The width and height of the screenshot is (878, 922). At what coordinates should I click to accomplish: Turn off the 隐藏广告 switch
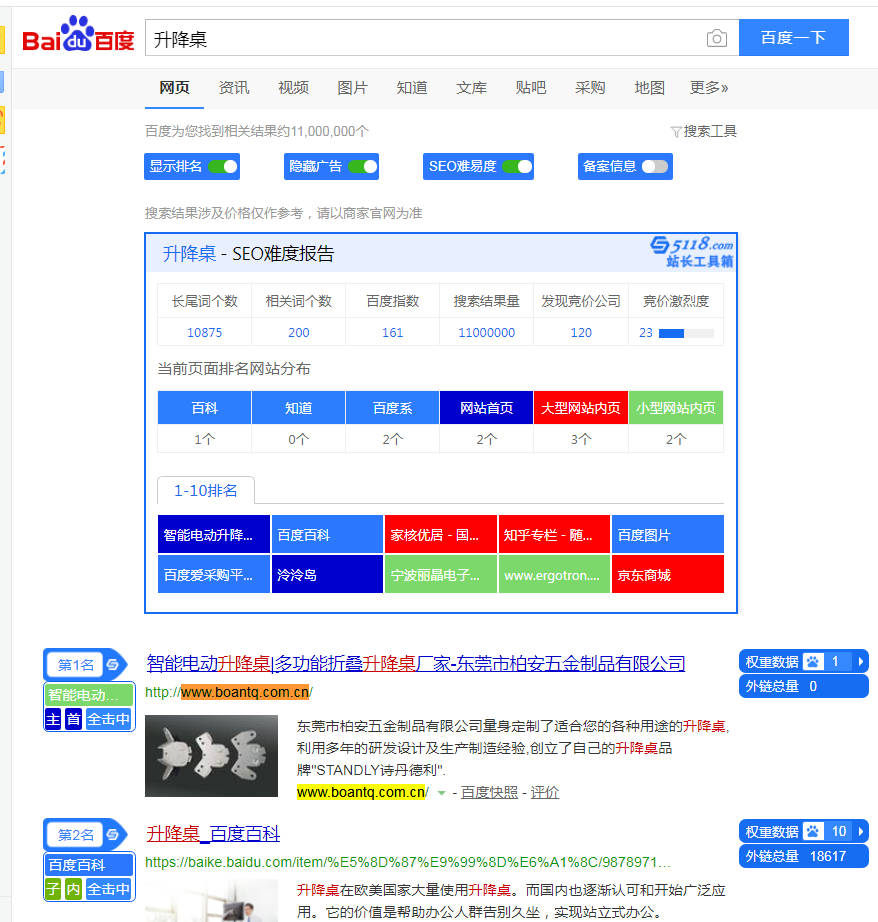[362, 166]
